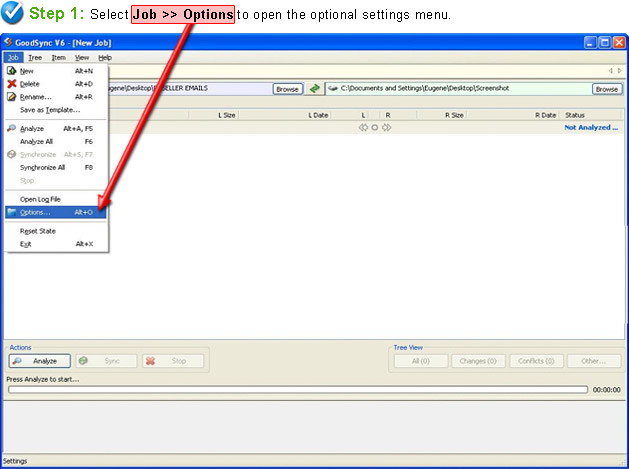Open the Job menu
The height and width of the screenshot is (469, 629).
click(x=13, y=57)
